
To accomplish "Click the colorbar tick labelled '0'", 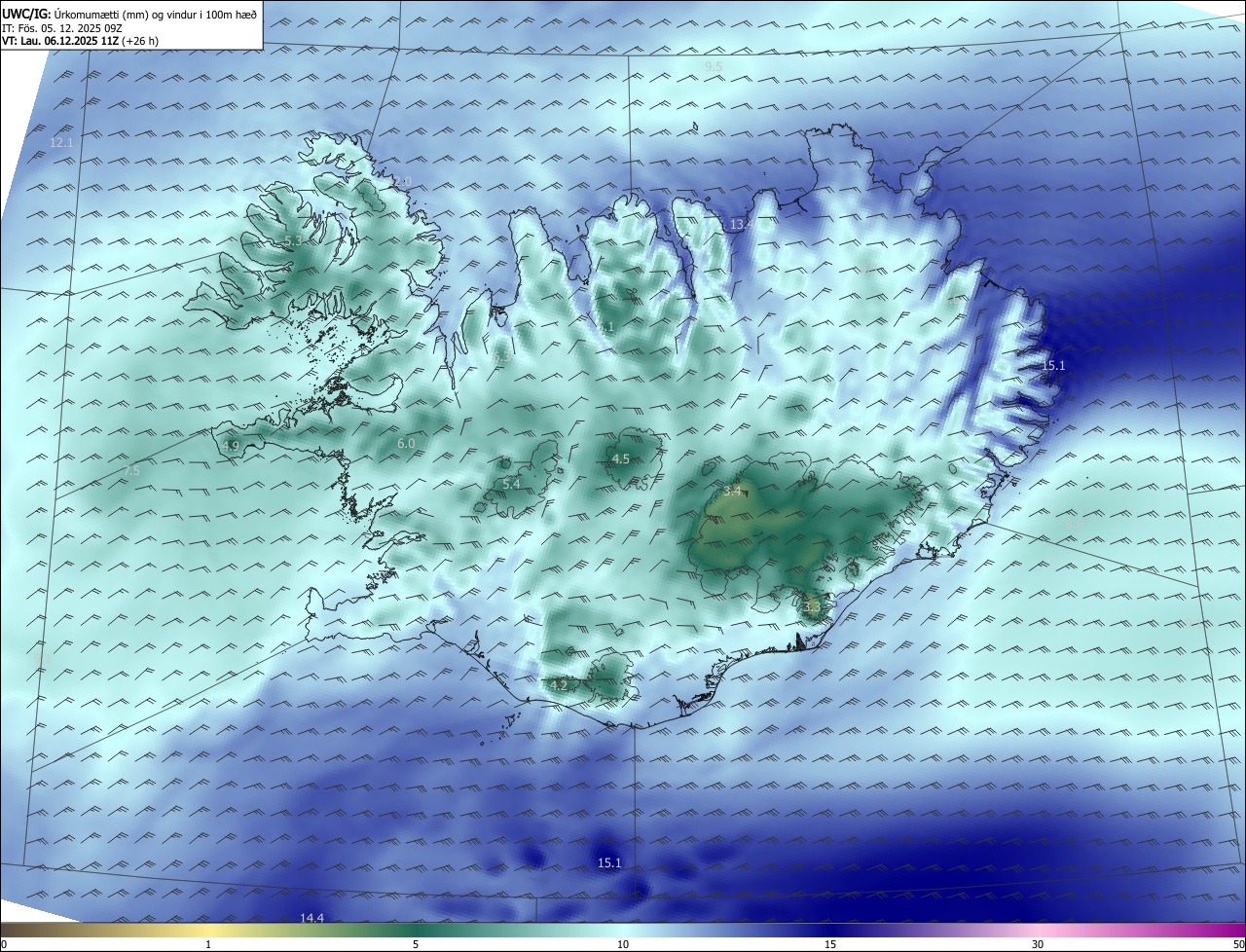I will 3,944.
